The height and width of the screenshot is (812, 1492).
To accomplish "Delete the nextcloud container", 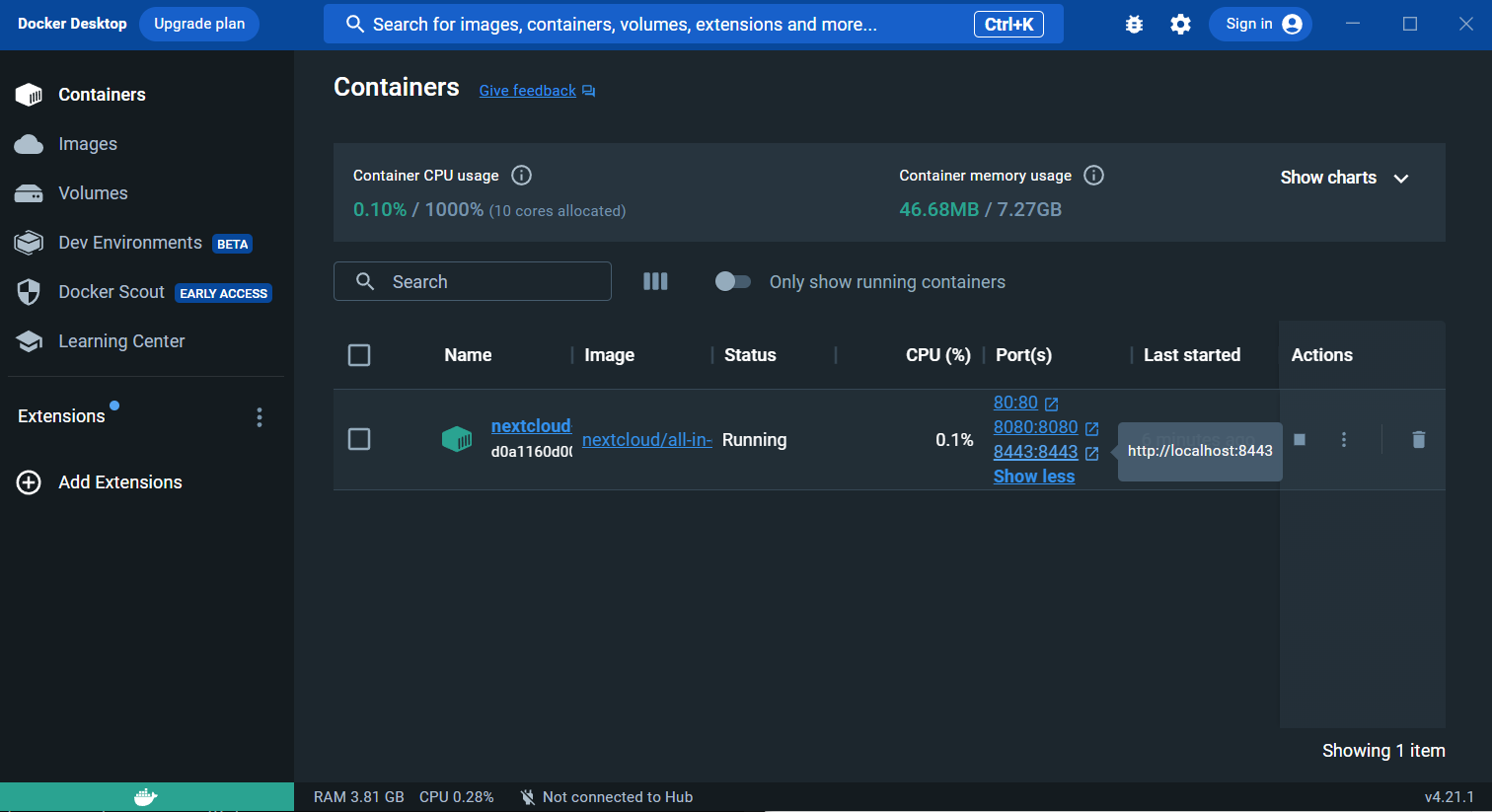I will 1418,439.
